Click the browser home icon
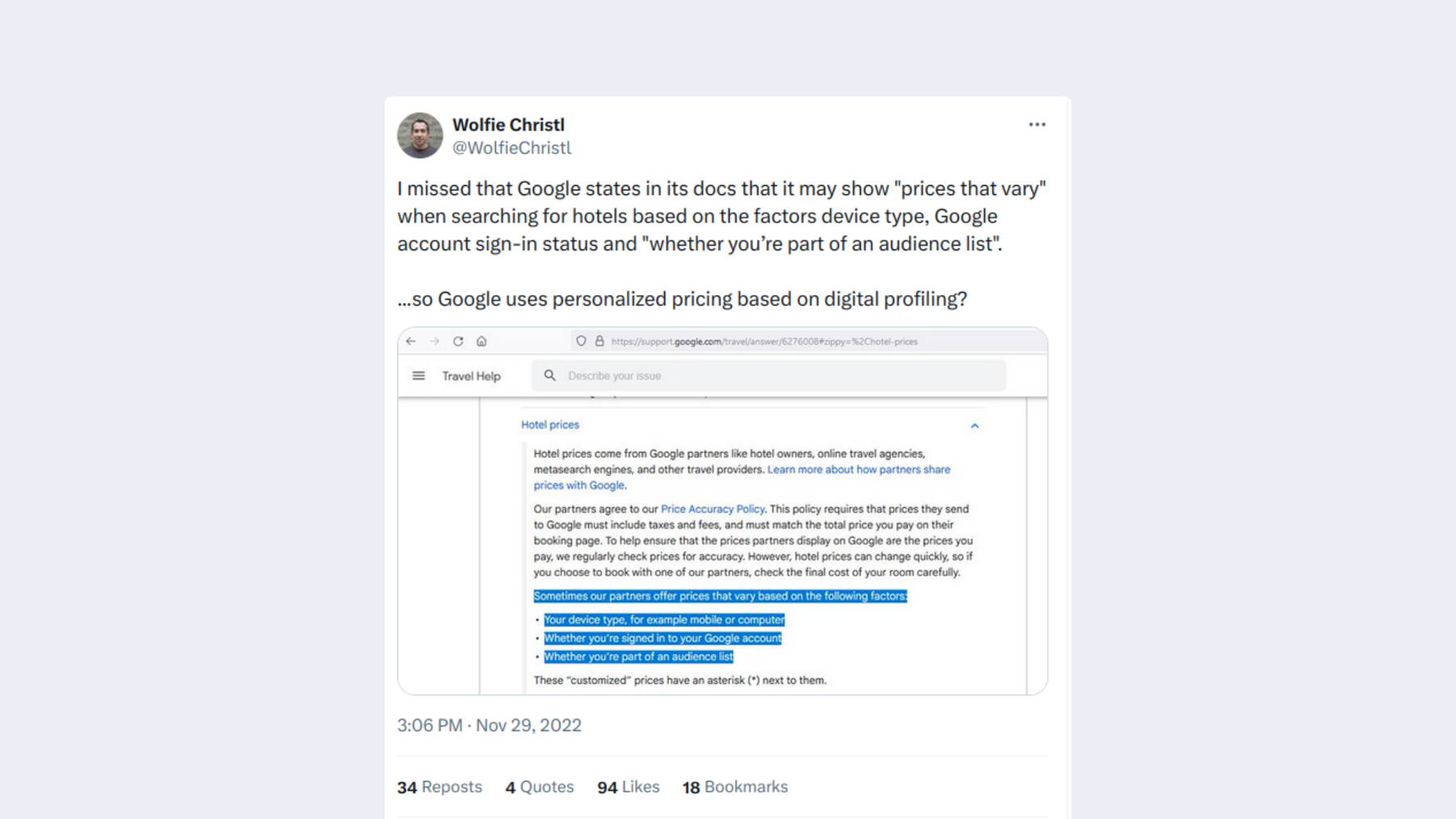 point(481,341)
